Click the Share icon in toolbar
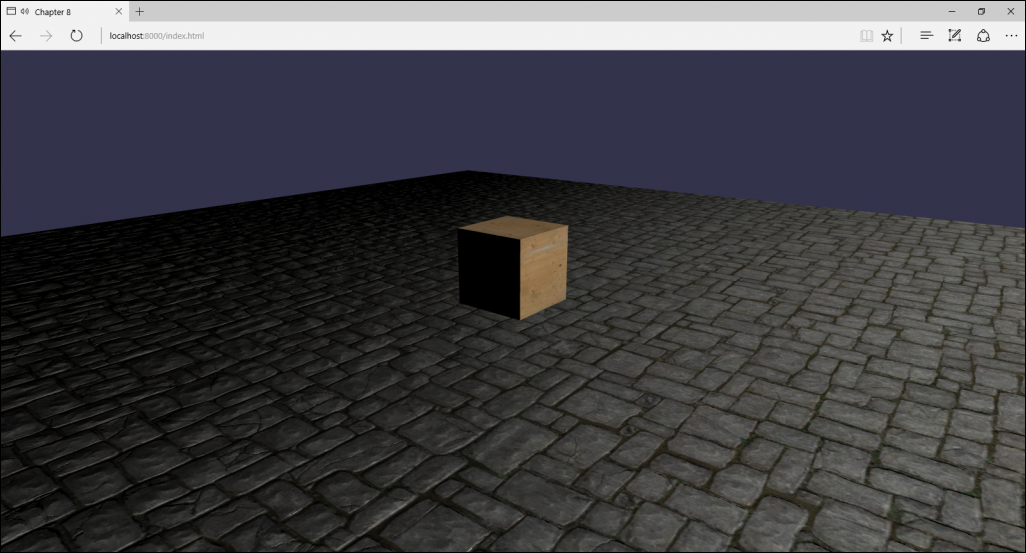Image resolution: width=1026 pixels, height=553 pixels. [983, 36]
